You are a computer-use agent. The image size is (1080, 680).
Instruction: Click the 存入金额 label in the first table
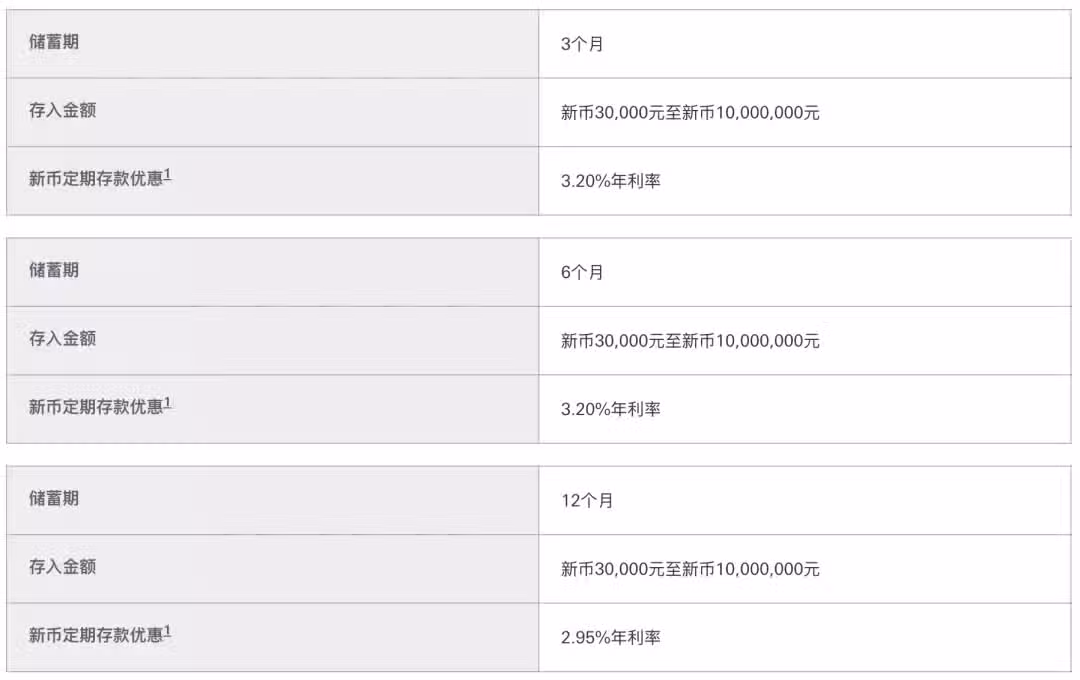62,110
